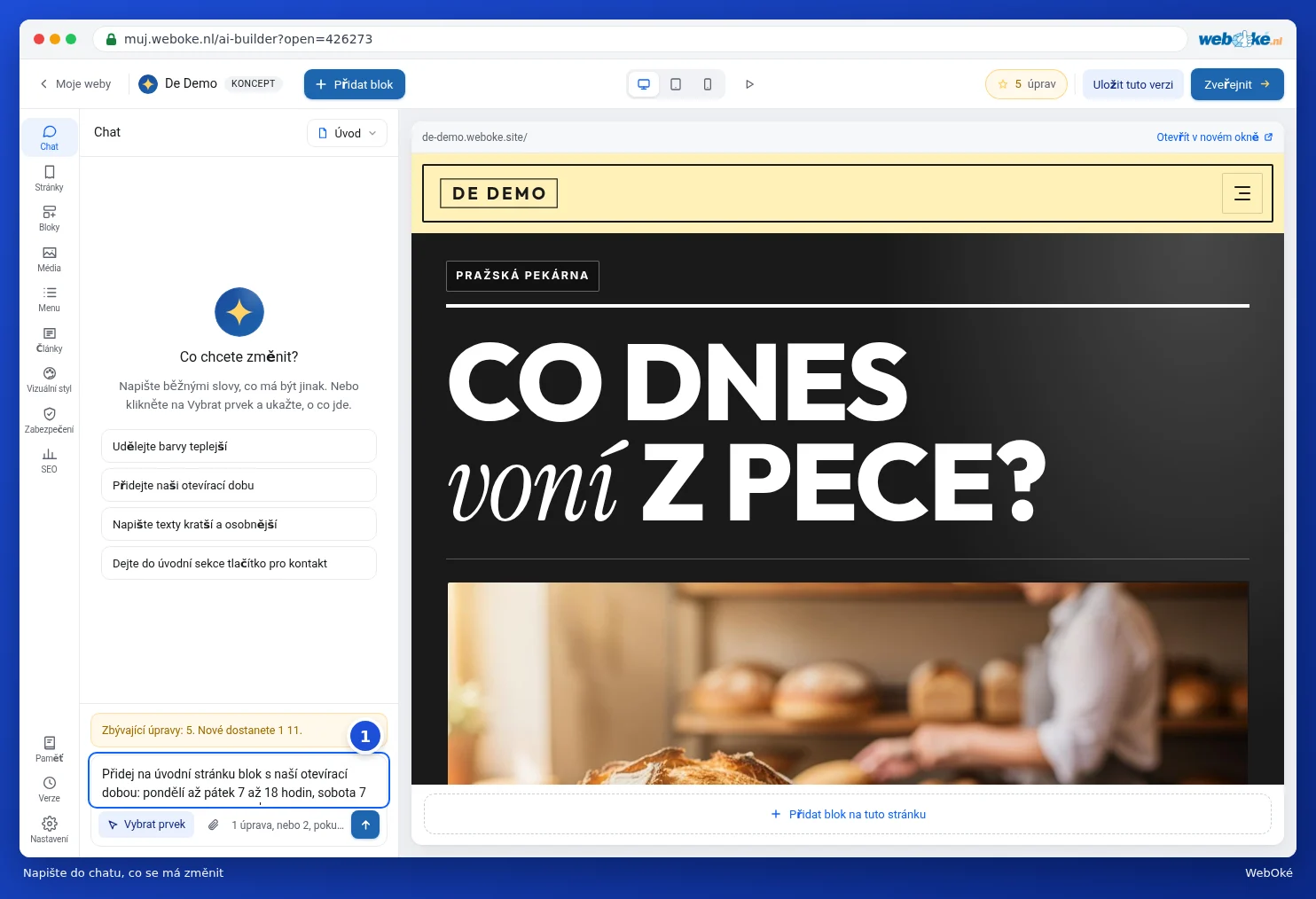Open site via Otevřít v novém okně
Screen dimensions: 1316x899
[x=1214, y=137]
